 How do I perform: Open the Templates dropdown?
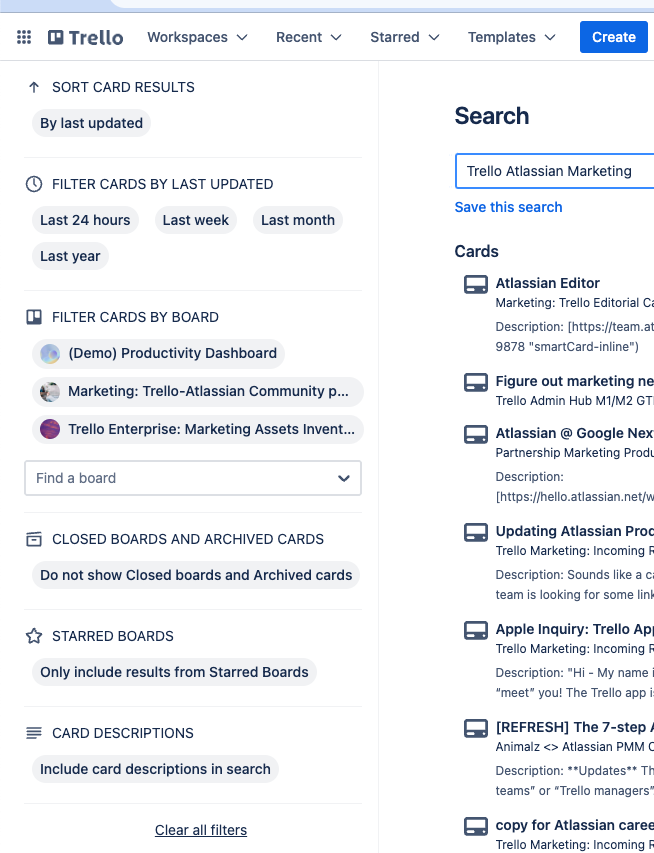511,37
